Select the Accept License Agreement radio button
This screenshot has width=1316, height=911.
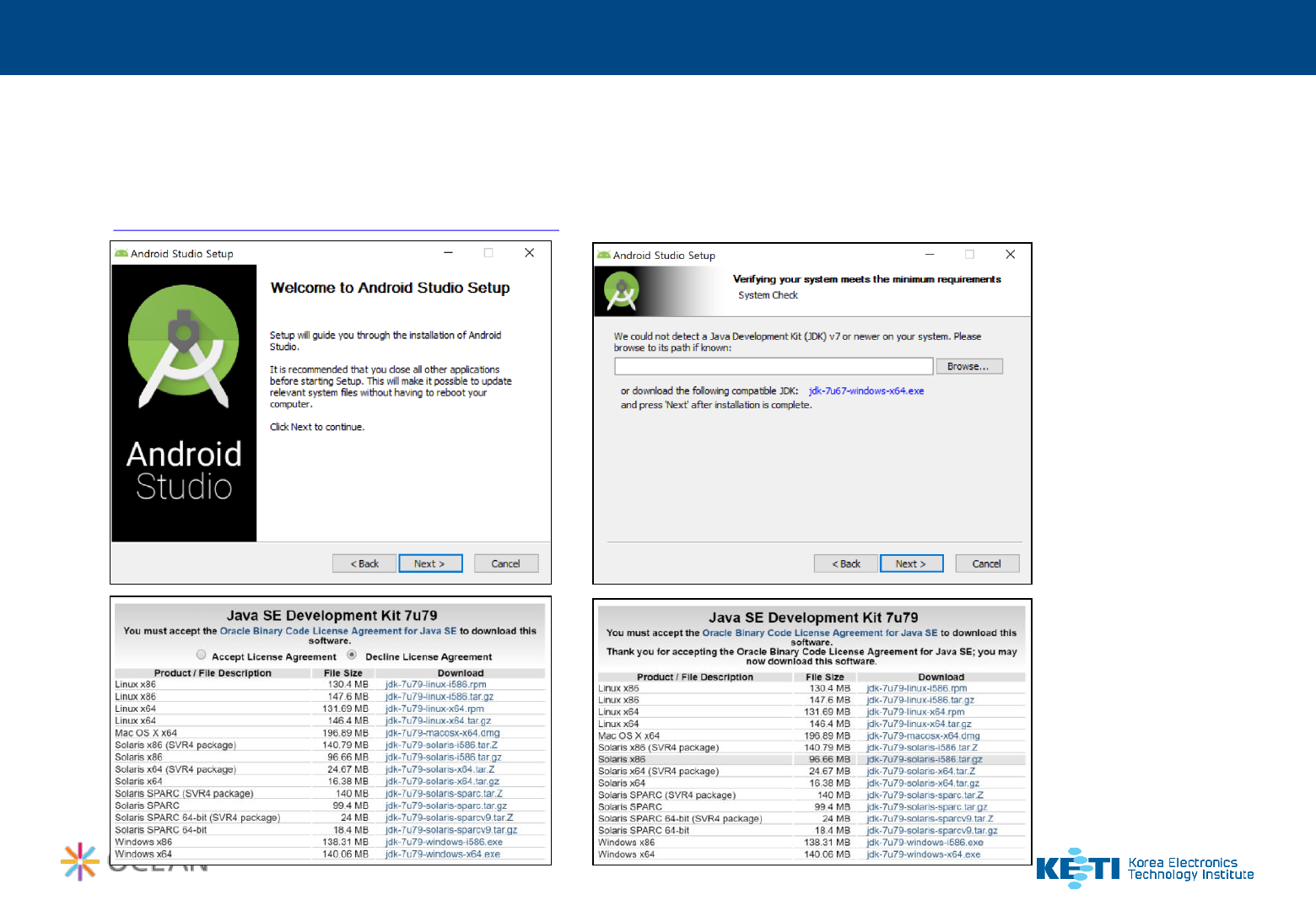click(x=201, y=655)
